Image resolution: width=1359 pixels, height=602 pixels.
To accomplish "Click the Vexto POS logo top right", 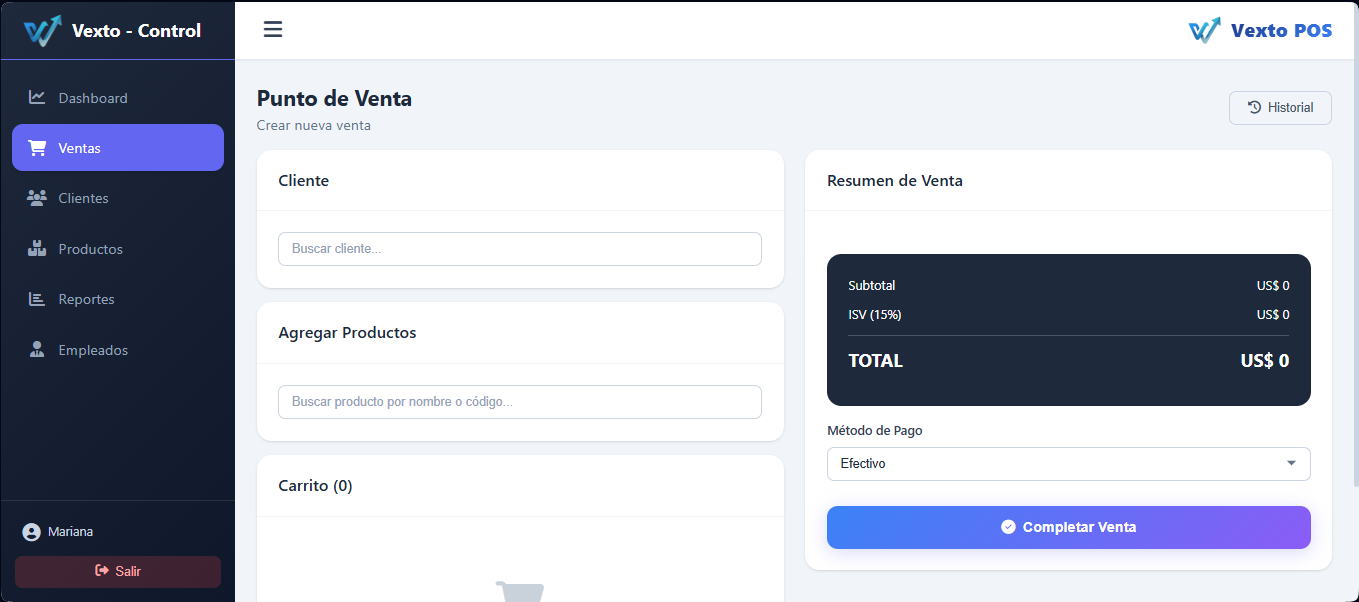I will 1260,30.
